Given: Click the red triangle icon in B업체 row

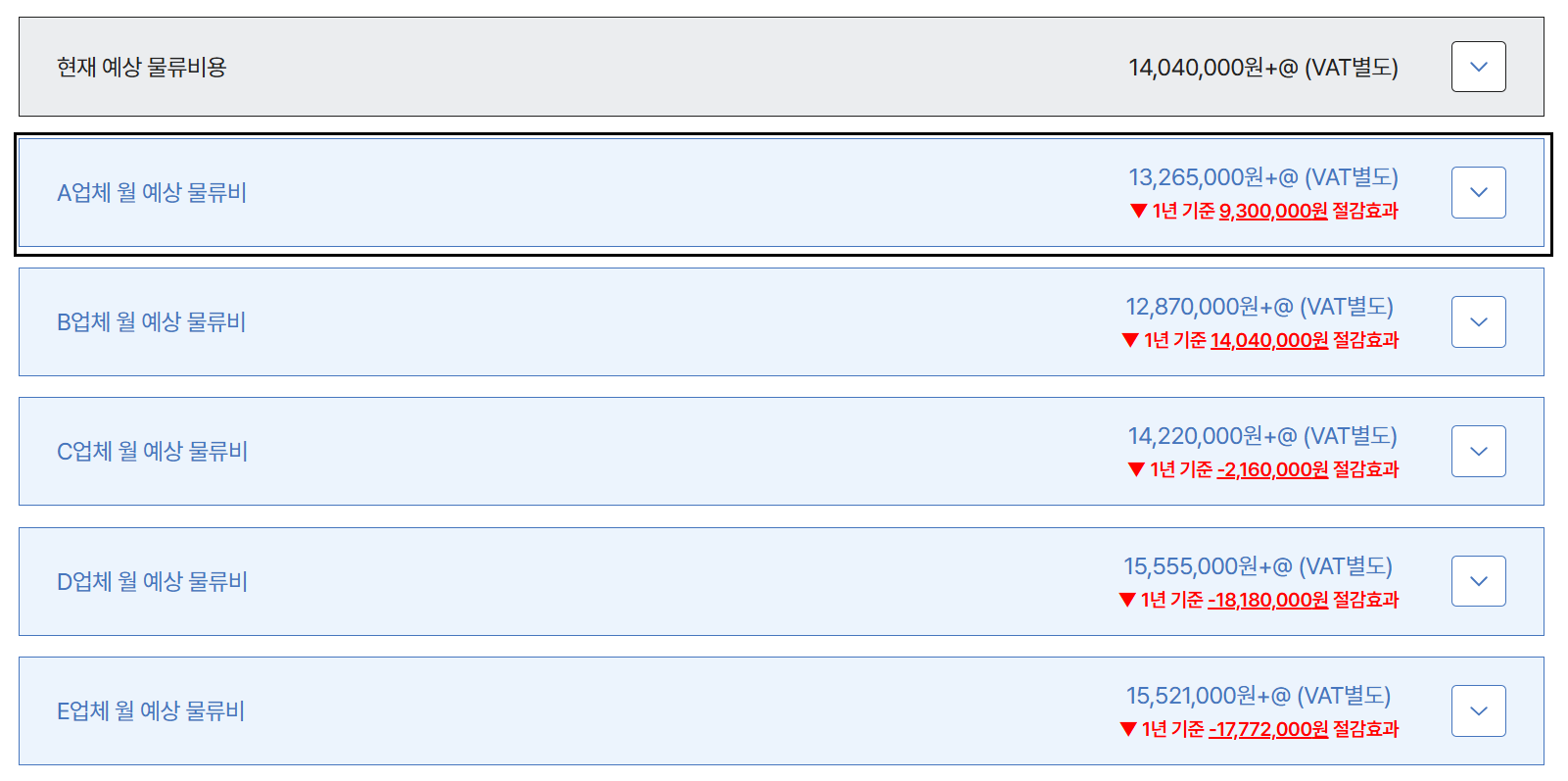Looking at the screenshot, I should [1130, 340].
